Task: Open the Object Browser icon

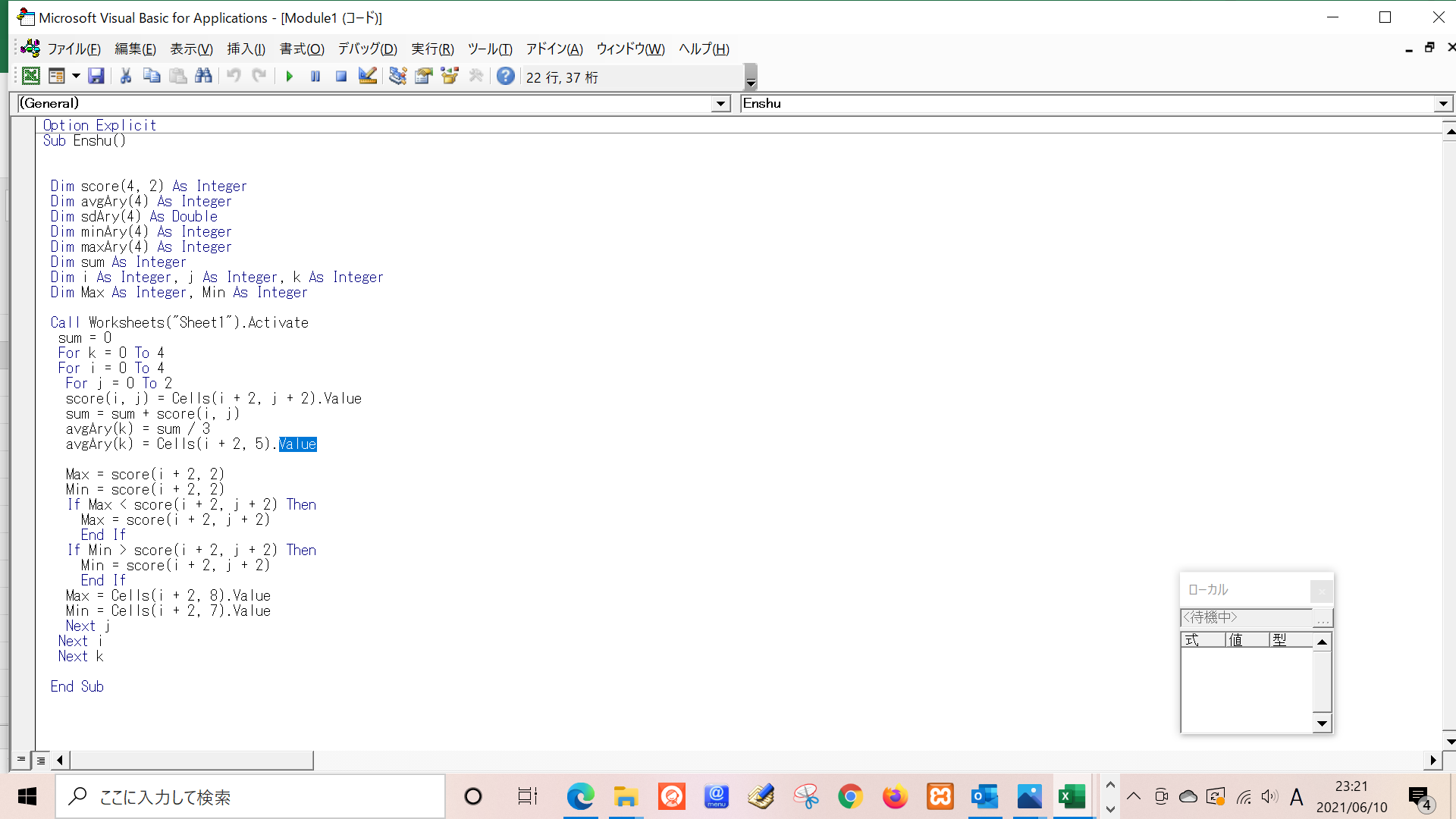Action: click(450, 76)
